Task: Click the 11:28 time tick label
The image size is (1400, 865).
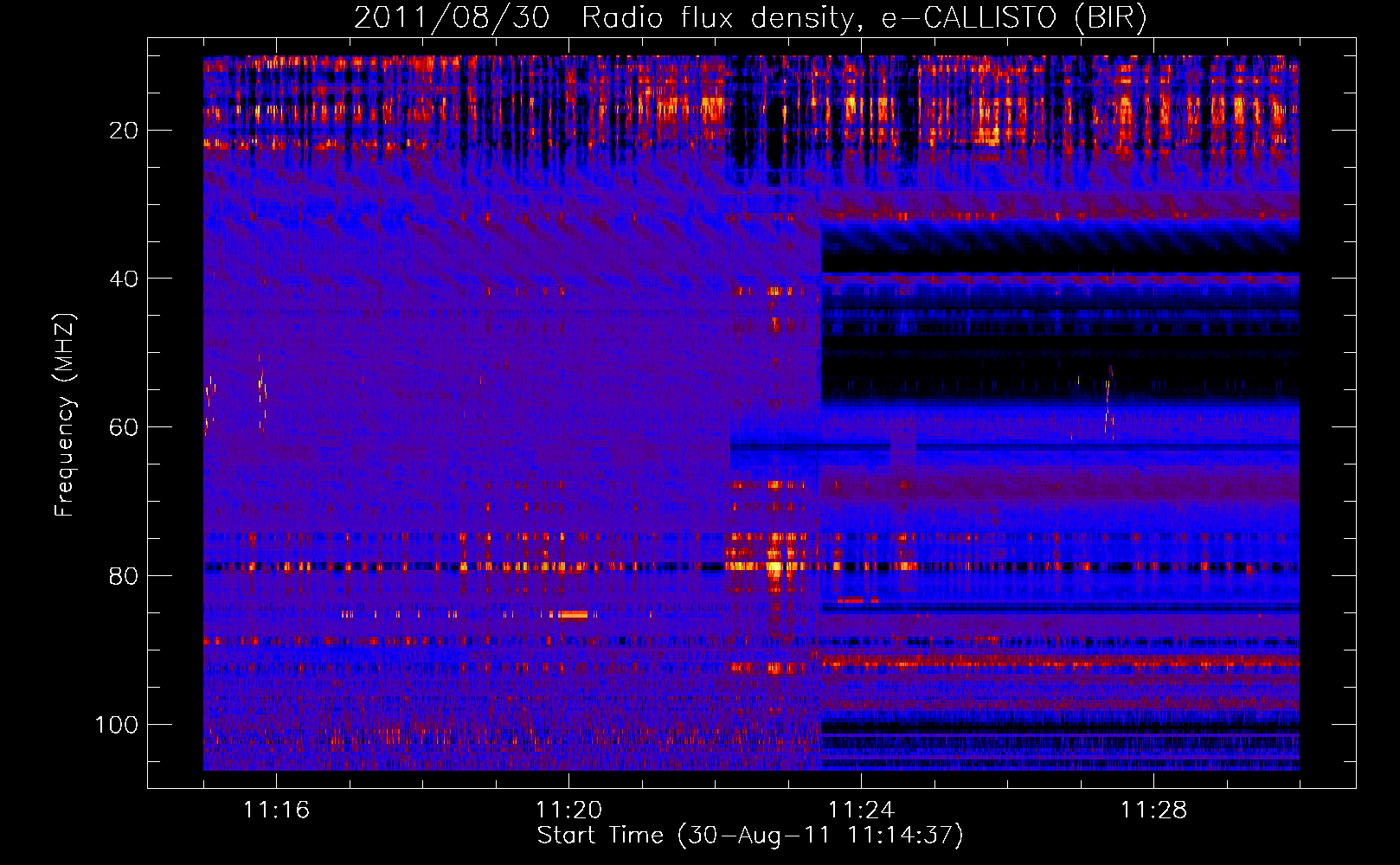Action: 1153,810
